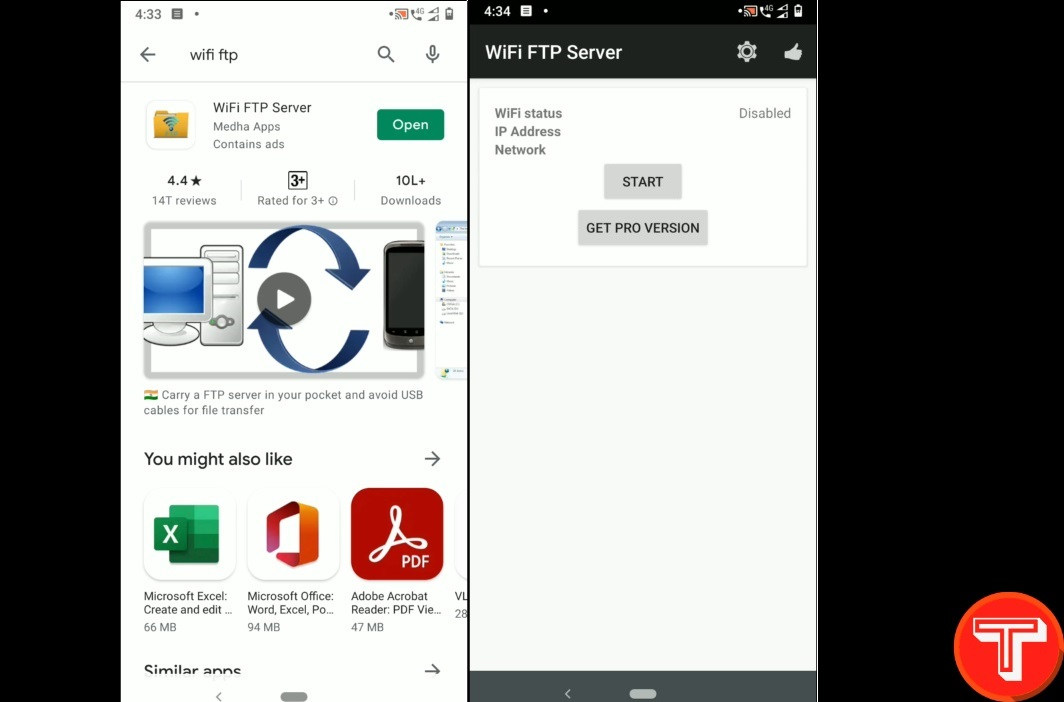The height and width of the screenshot is (702, 1064).
Task: Tap the GET PRO VERSION button
Action: tap(643, 228)
